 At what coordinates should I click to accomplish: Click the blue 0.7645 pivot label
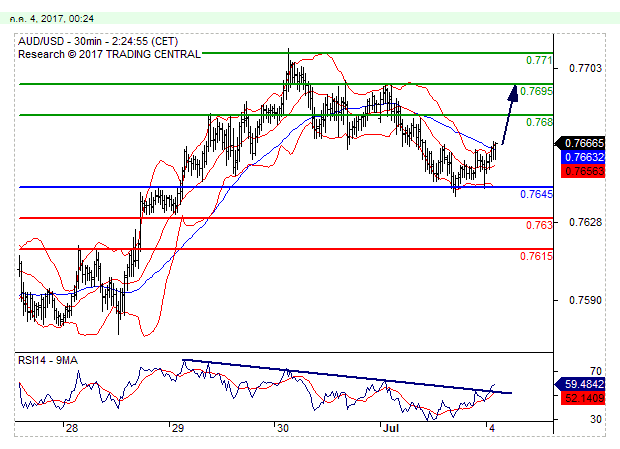pos(536,194)
